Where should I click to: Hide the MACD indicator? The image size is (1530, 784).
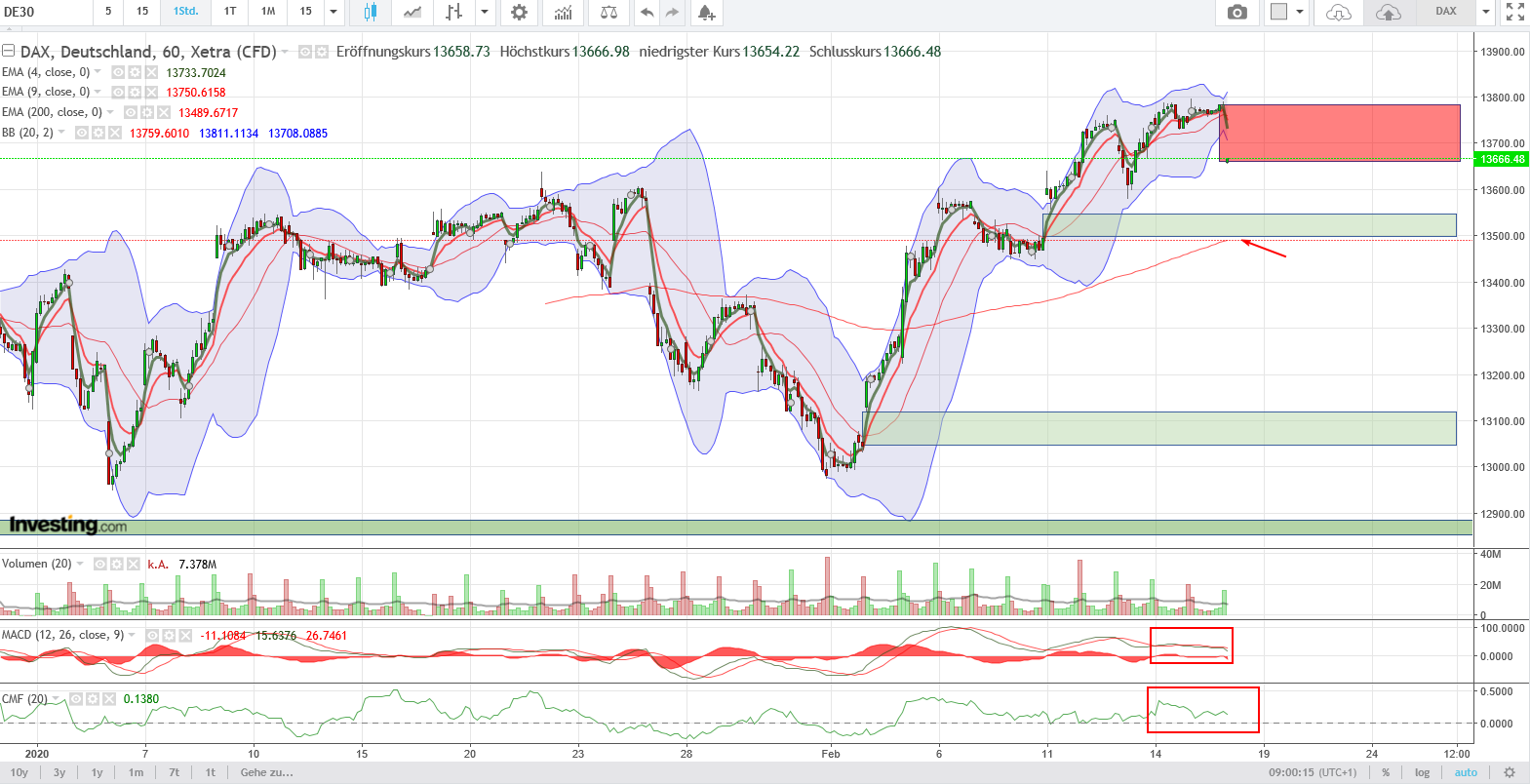click(152, 635)
